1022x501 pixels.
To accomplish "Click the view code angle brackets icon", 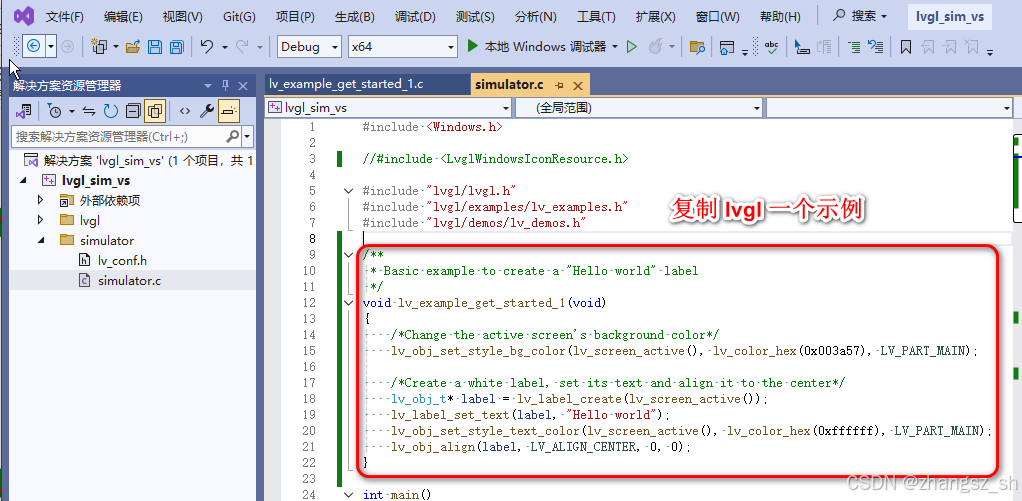I will 185,111.
